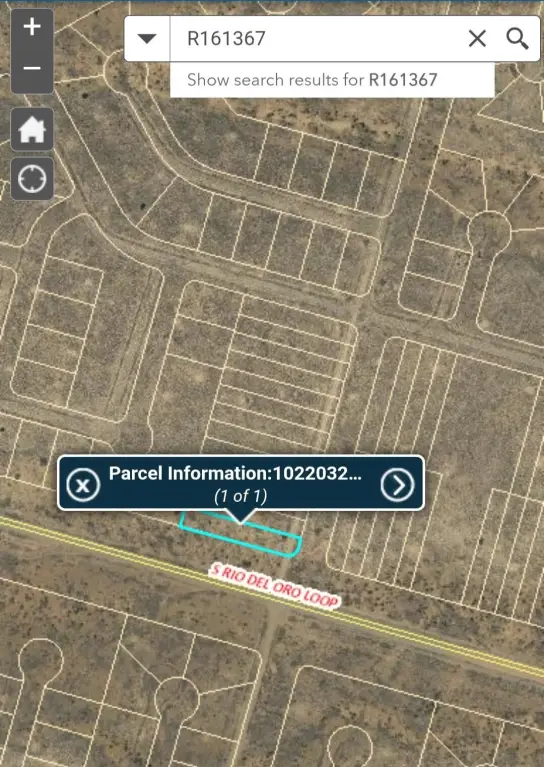Open the Parcel Information title
The width and height of the screenshot is (544, 767).
point(235,474)
